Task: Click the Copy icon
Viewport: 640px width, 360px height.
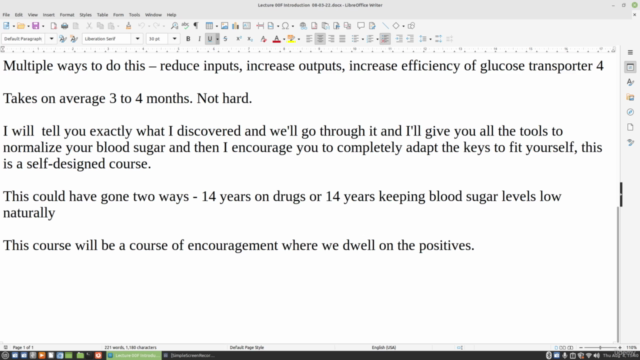Action: coord(100,26)
